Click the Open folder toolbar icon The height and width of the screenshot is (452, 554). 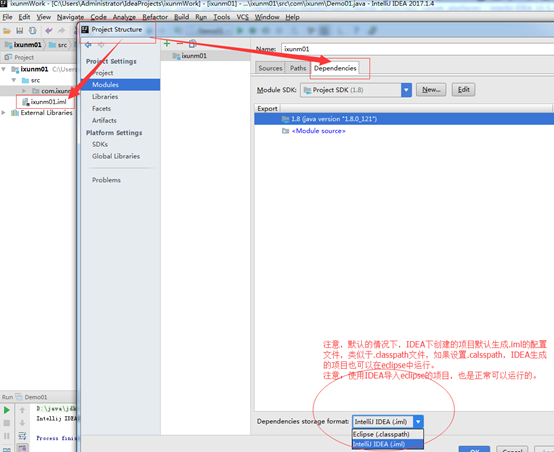pos(7,31)
